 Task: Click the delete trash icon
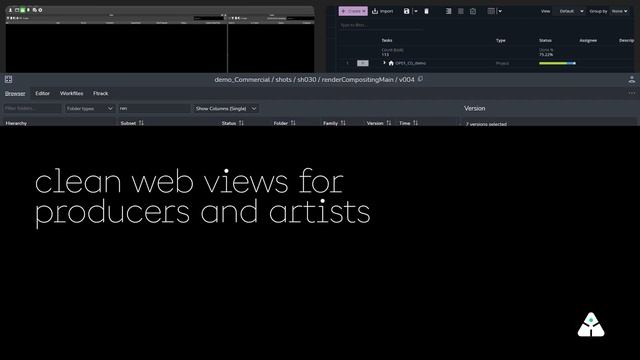(x=427, y=11)
